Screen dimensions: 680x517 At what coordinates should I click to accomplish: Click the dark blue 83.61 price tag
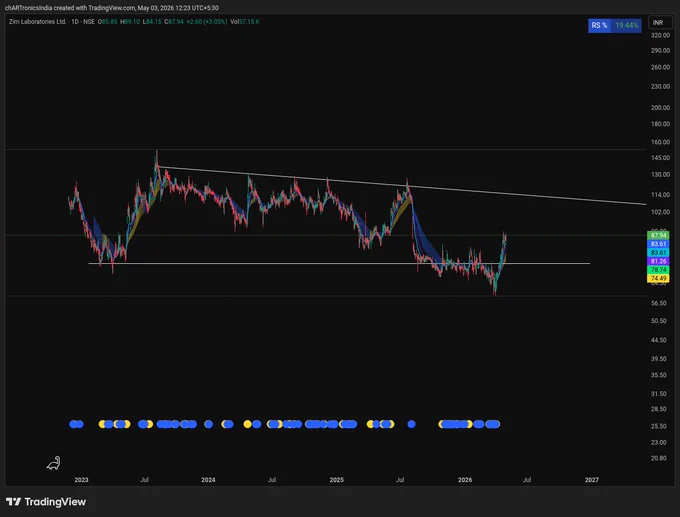658,244
